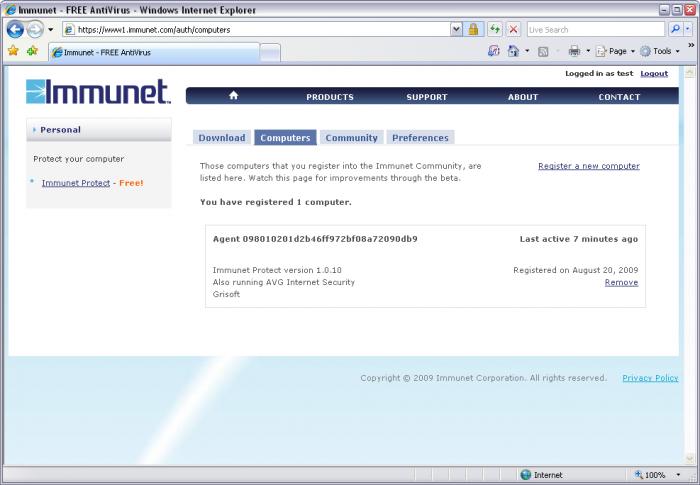
Task: Show more toolbar commands chevron
Action: point(691,45)
